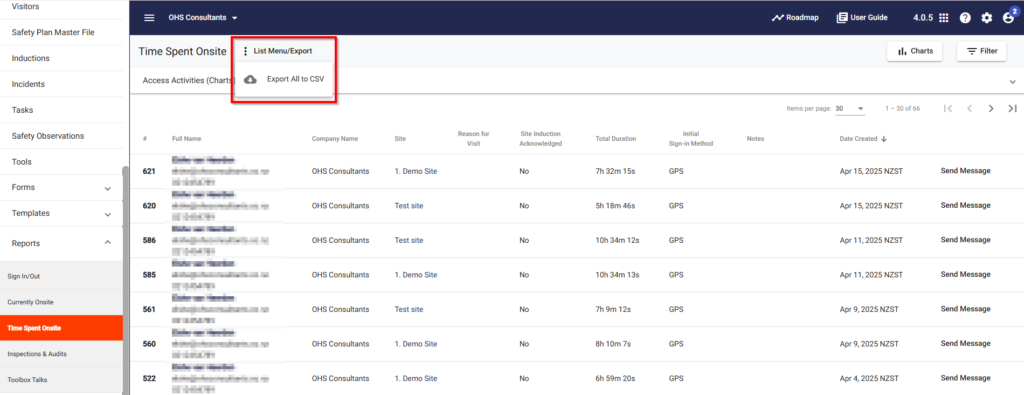Go to the first page of results
The image size is (1024, 395).
948,108
